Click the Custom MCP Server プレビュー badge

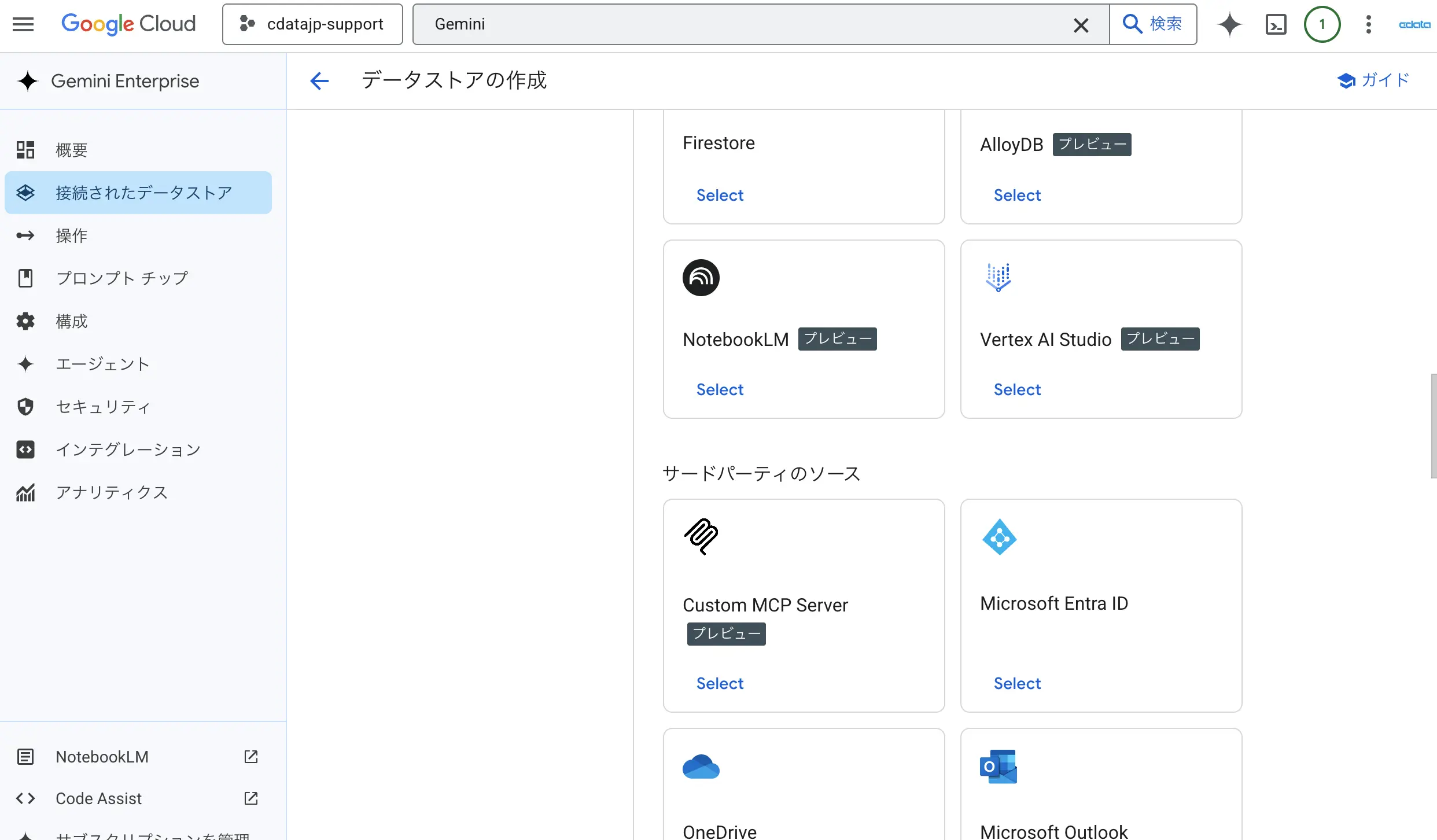coord(726,633)
